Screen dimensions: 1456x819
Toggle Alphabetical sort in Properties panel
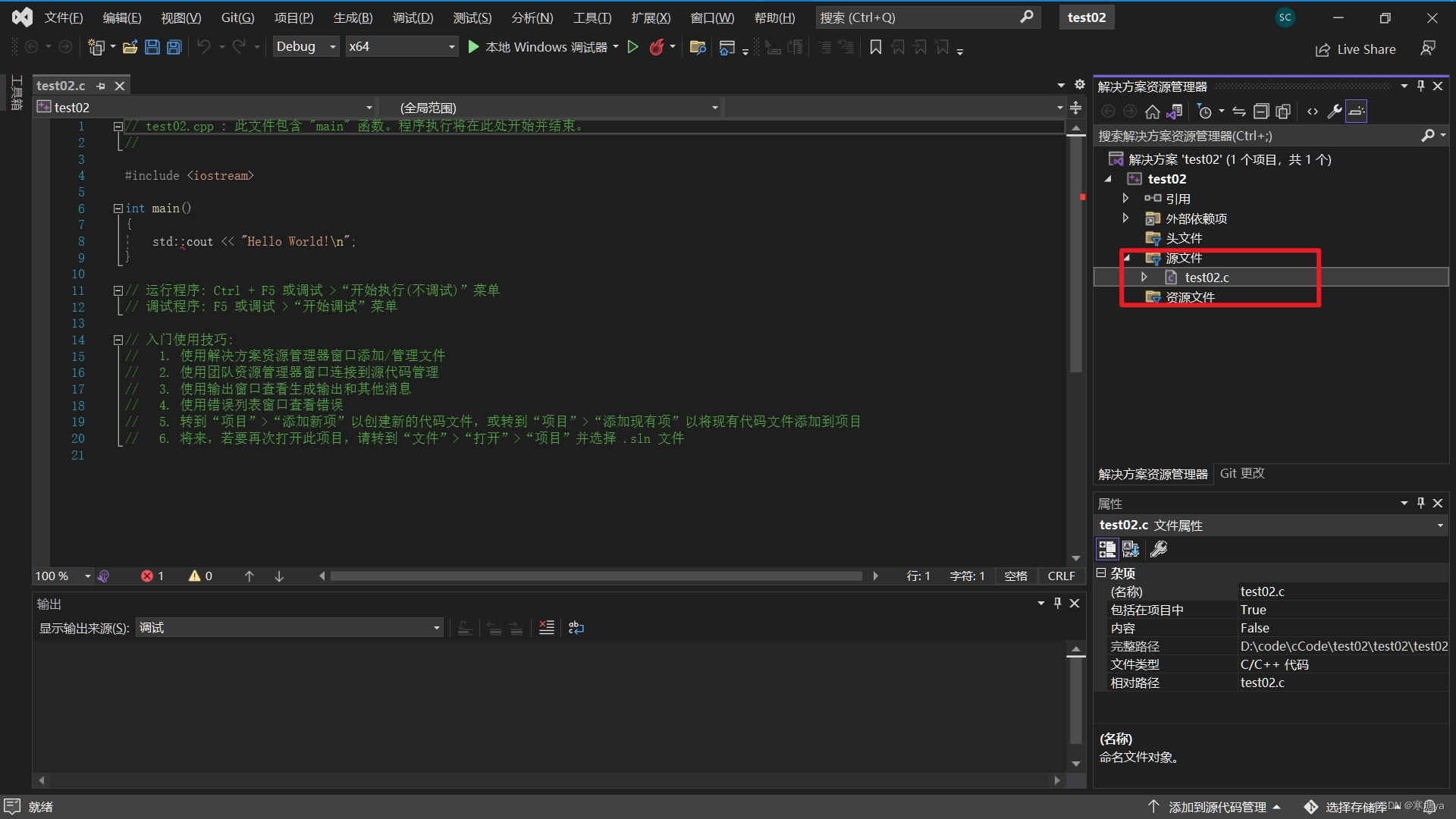tap(1131, 549)
